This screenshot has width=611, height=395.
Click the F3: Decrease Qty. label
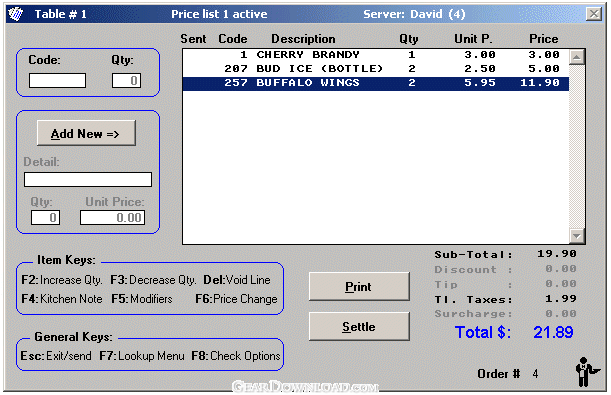pos(153,280)
